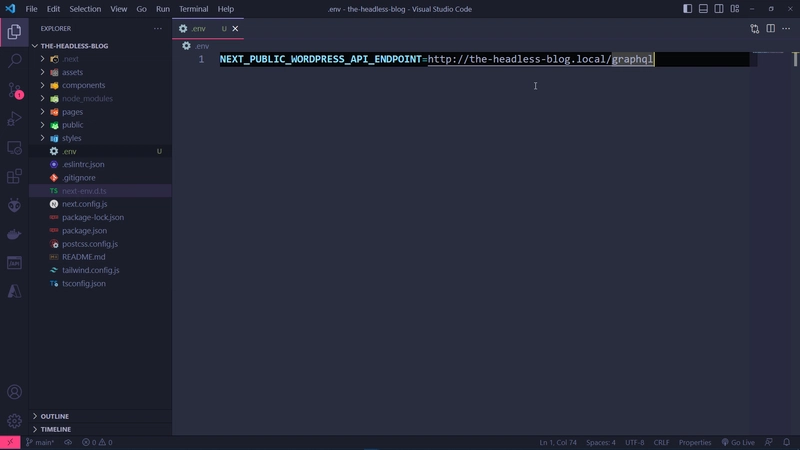Open the Remote Explorer view
This screenshot has height=450, width=800.
tap(14, 148)
